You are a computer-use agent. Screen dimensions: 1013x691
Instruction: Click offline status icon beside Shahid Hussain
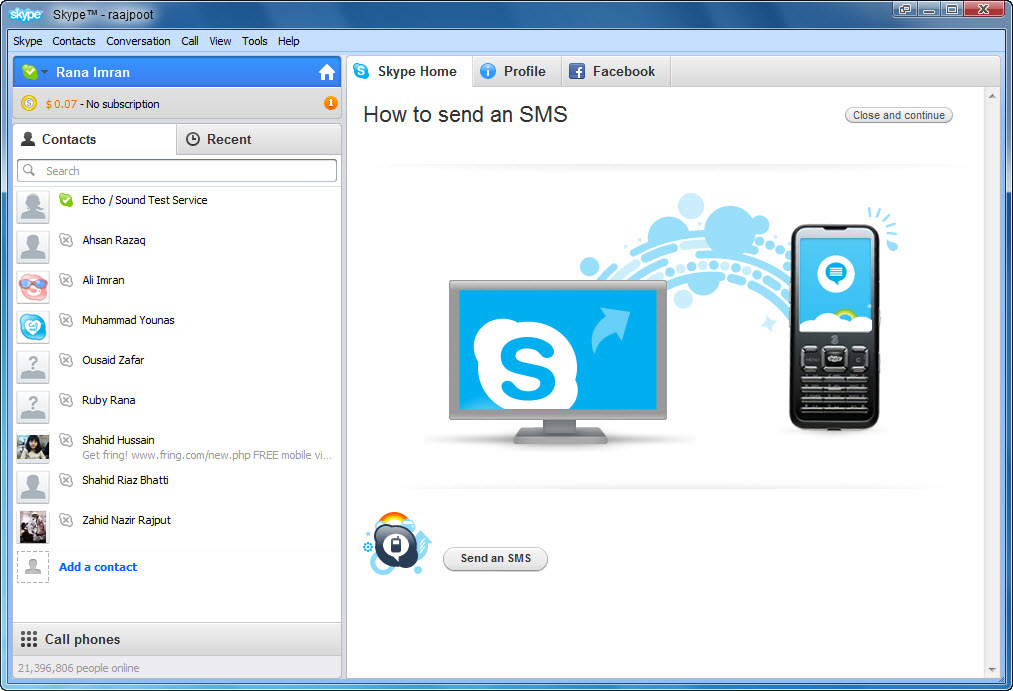[66, 440]
